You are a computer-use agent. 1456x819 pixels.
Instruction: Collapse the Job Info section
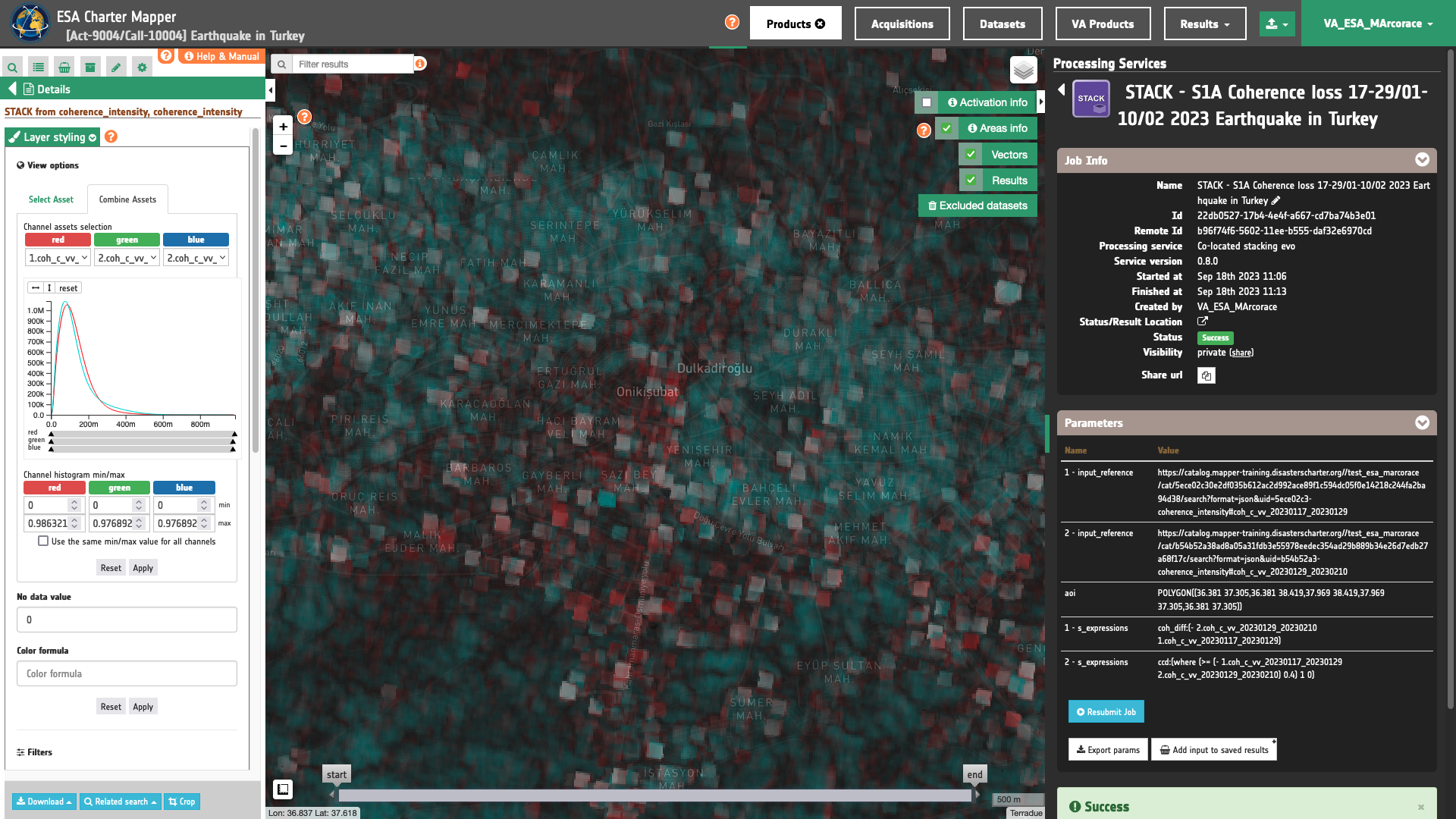1422,160
